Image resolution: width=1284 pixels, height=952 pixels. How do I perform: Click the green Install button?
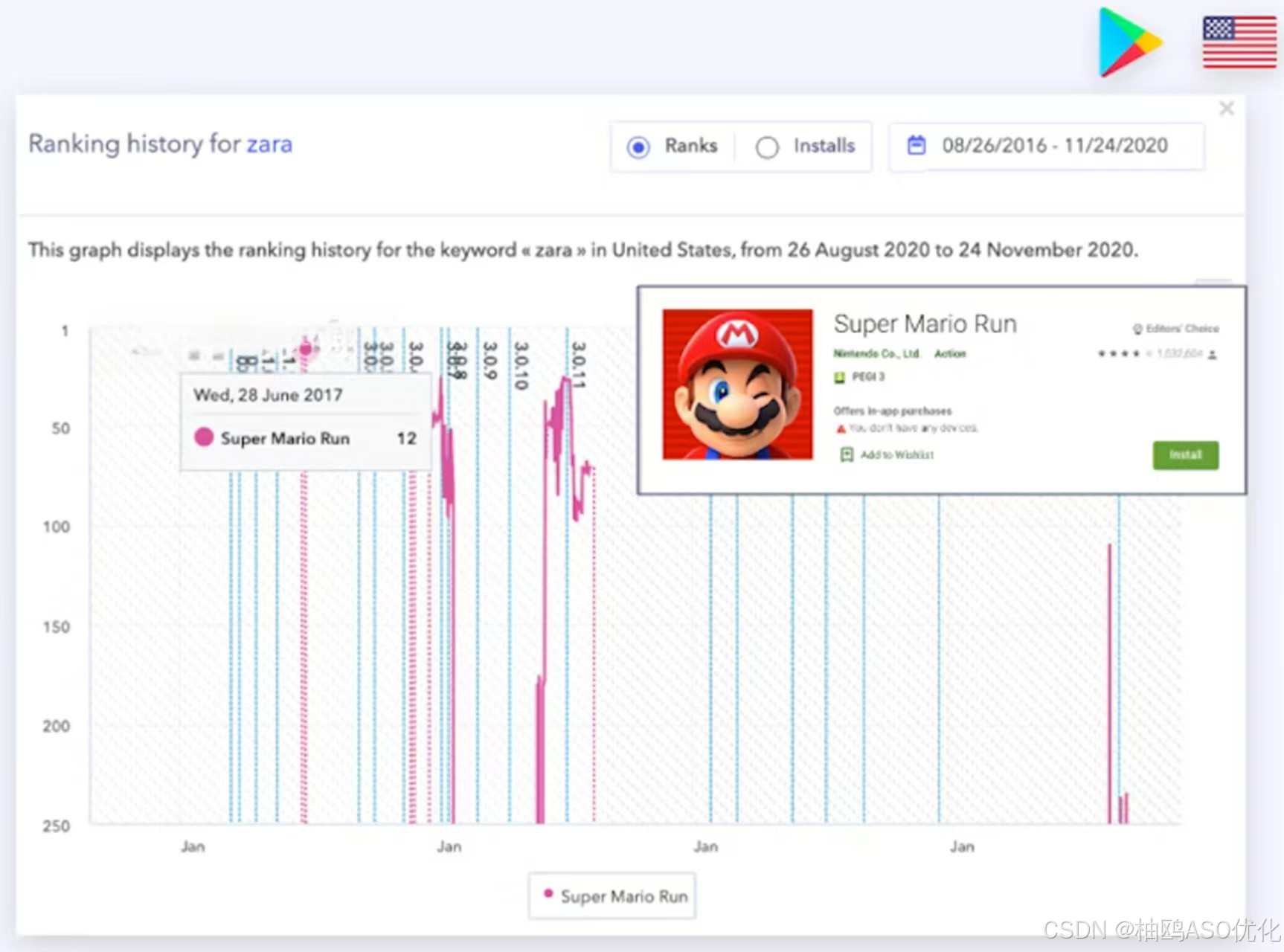coord(1185,455)
